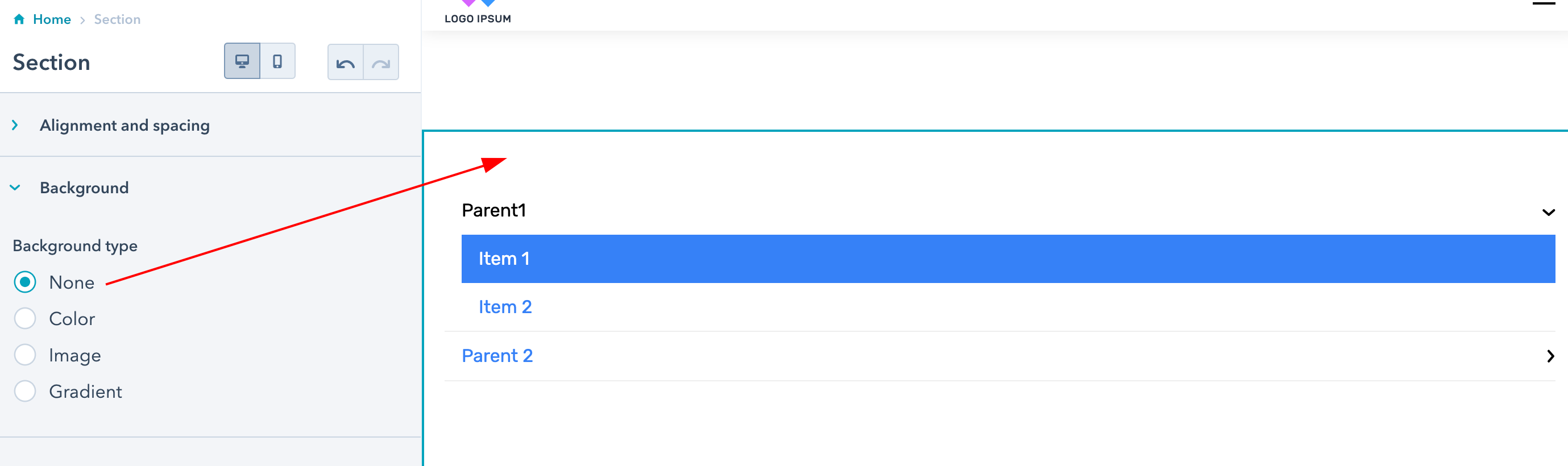Select Item 2 menu entry

point(505,307)
